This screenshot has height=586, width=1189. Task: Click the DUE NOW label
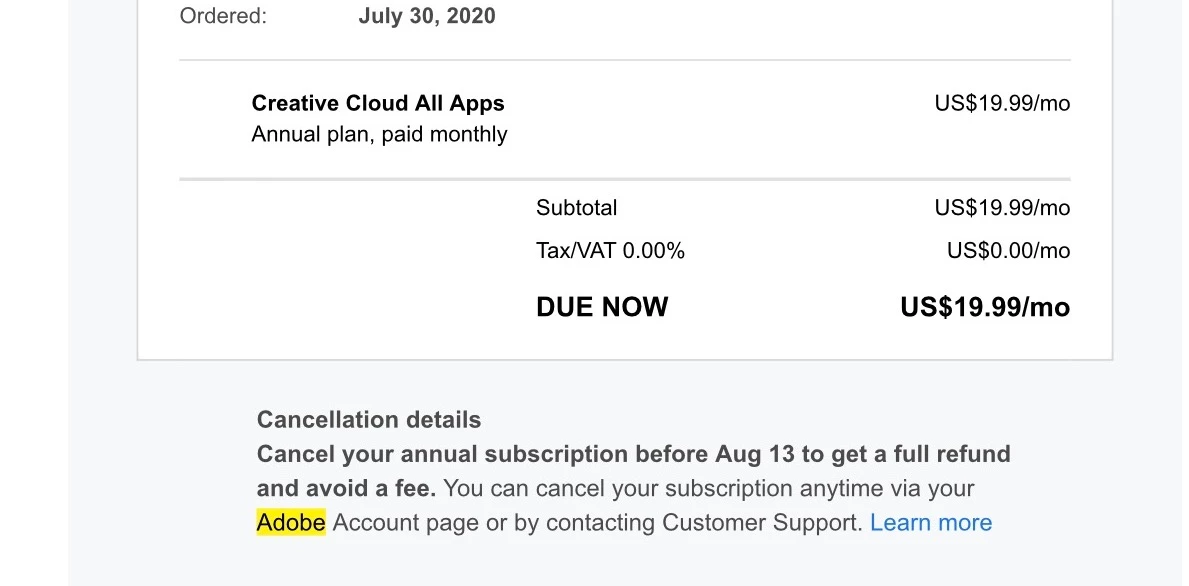[602, 307]
